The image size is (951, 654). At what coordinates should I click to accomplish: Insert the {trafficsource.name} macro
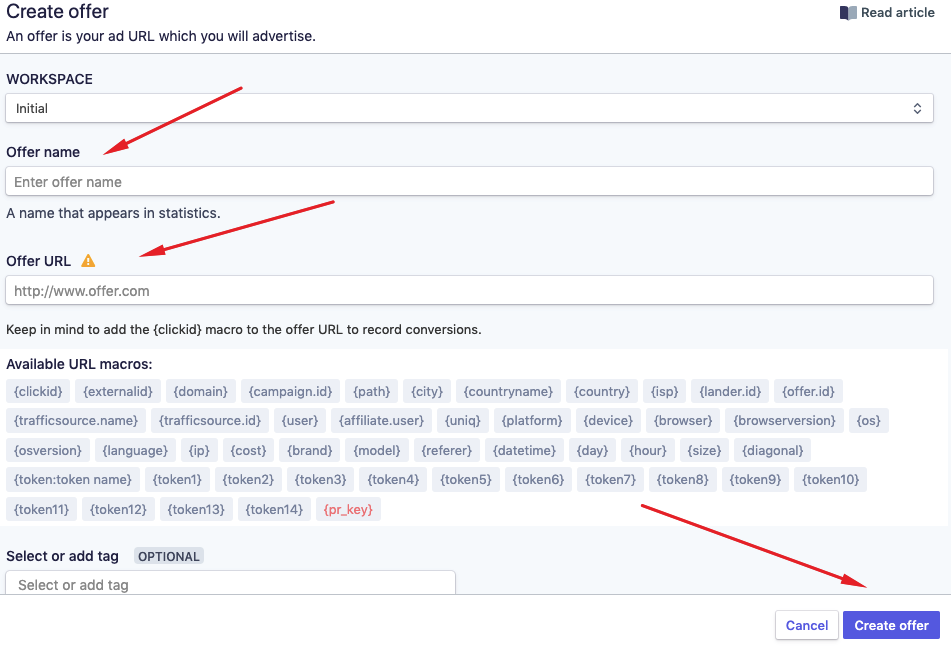(x=75, y=420)
